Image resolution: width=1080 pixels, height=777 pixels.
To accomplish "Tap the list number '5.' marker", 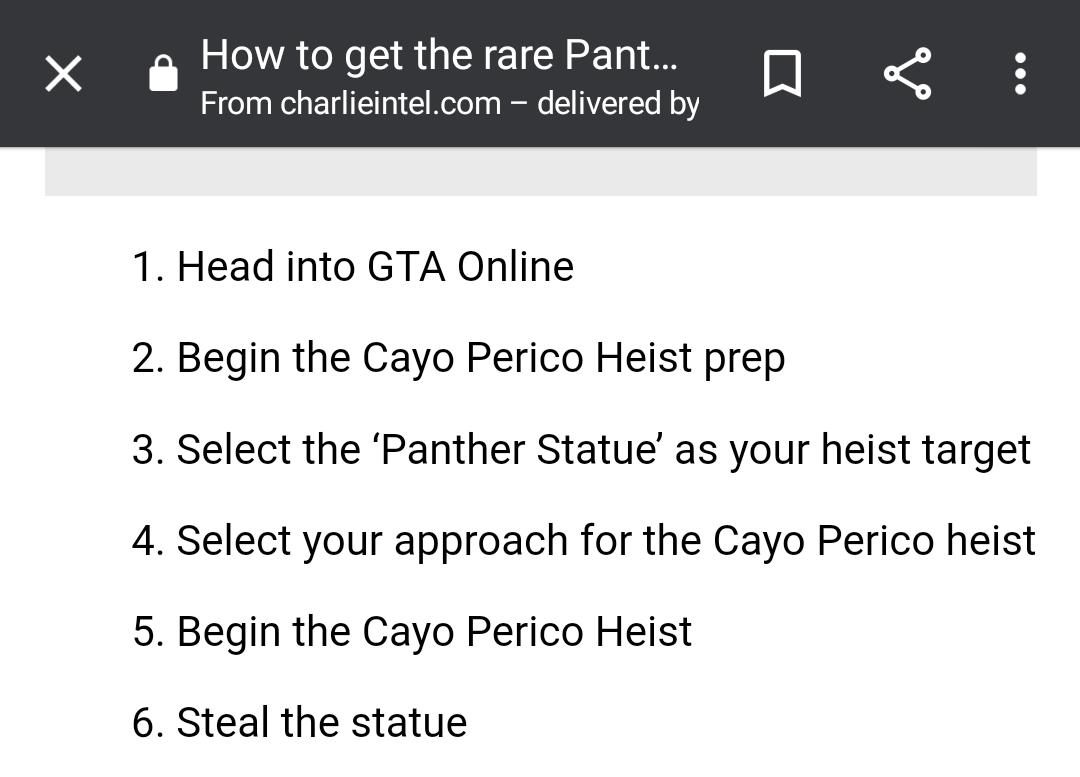I will tap(148, 632).
